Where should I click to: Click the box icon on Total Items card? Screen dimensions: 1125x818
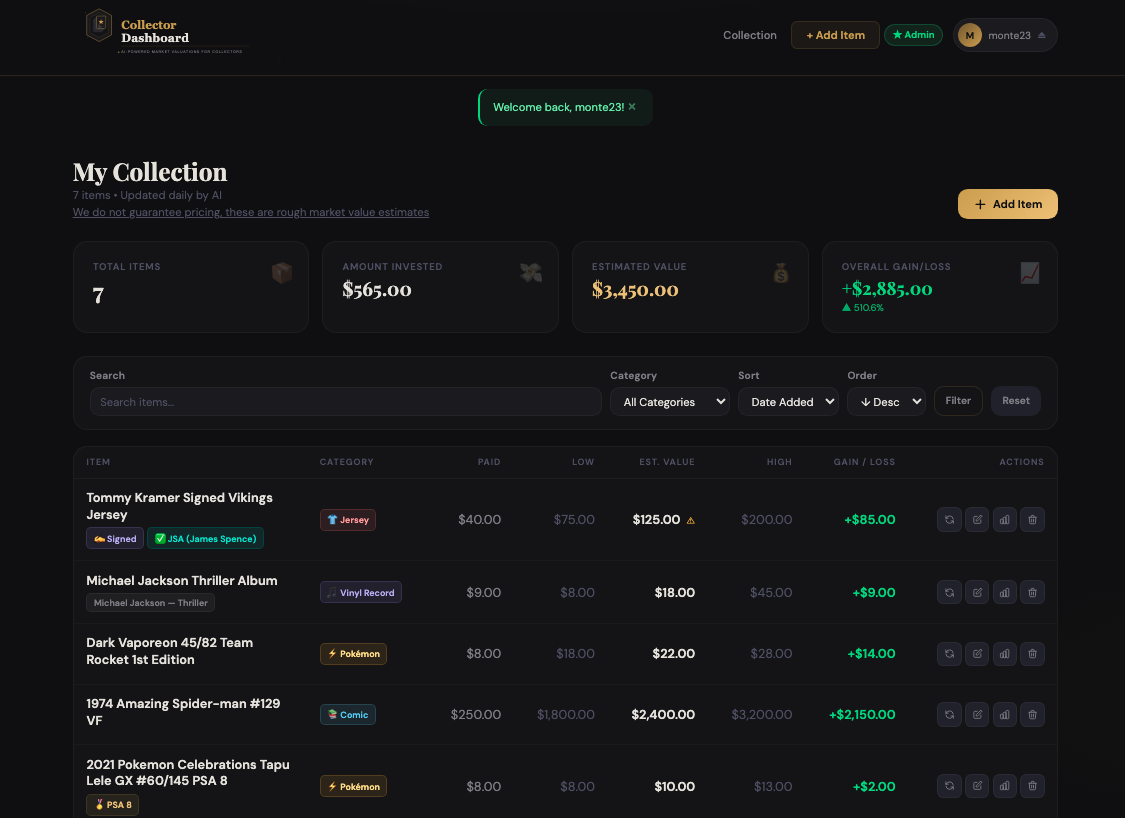tap(282, 273)
